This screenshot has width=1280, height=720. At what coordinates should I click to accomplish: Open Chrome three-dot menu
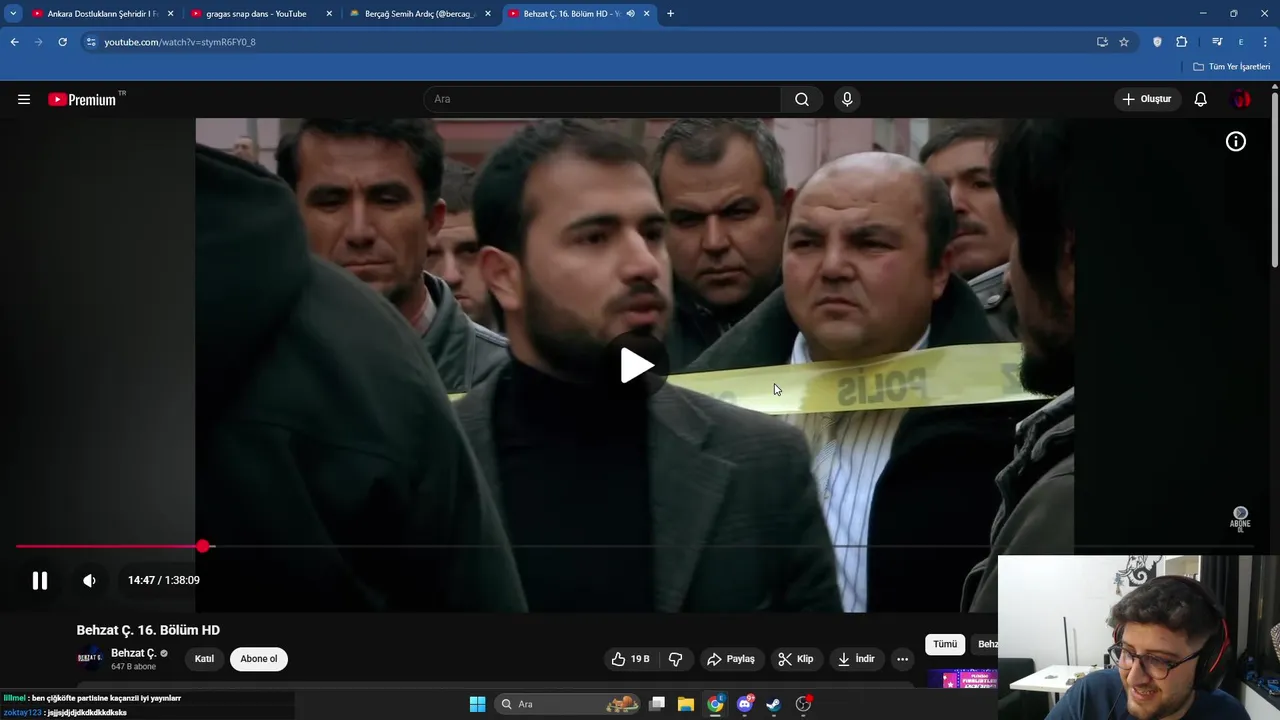coord(1264,42)
